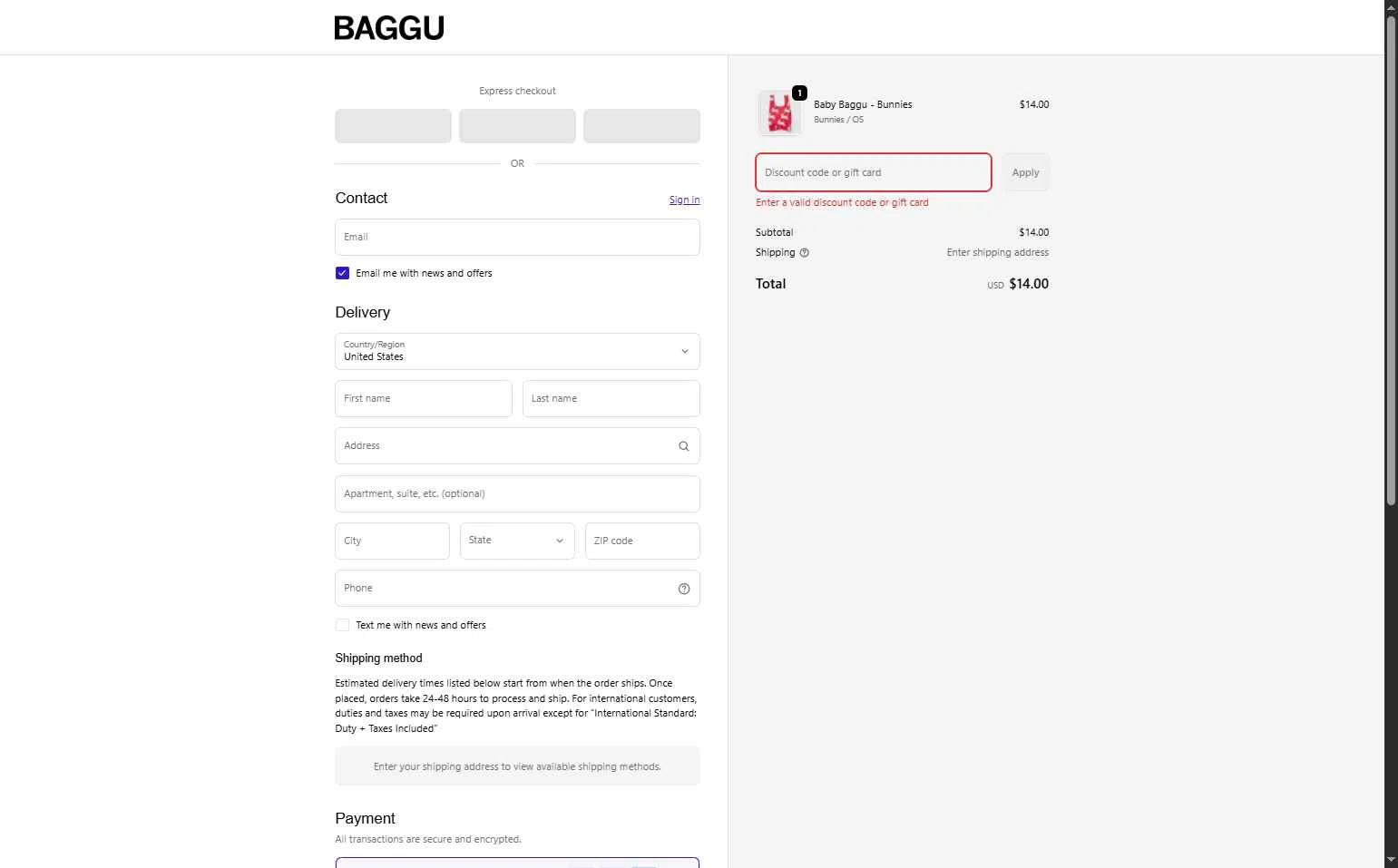Click the page vertical scrollbar thumb
Image resolution: width=1398 pixels, height=868 pixels.
(1391, 258)
